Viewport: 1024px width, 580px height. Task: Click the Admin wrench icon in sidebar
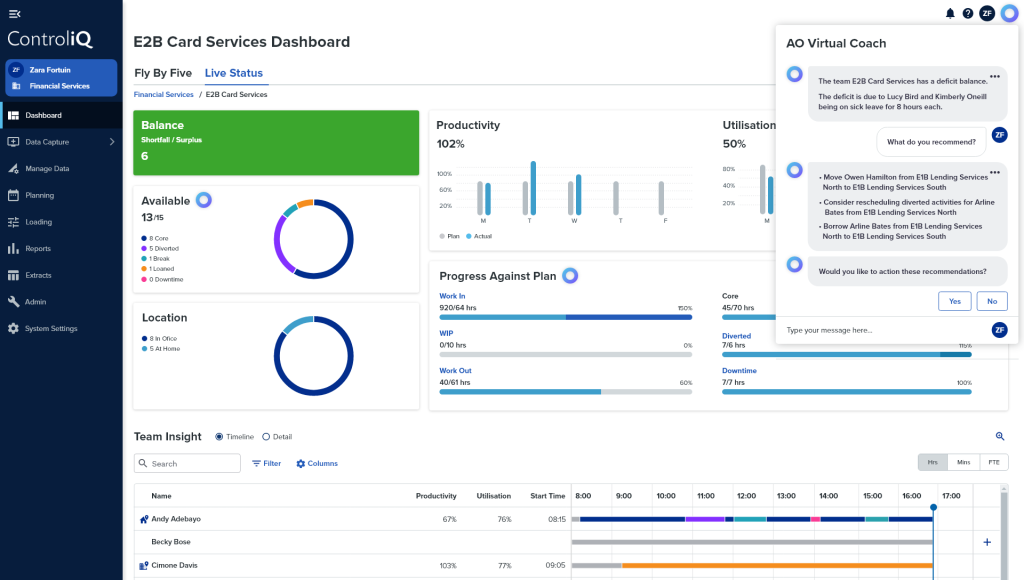[x=13, y=302]
